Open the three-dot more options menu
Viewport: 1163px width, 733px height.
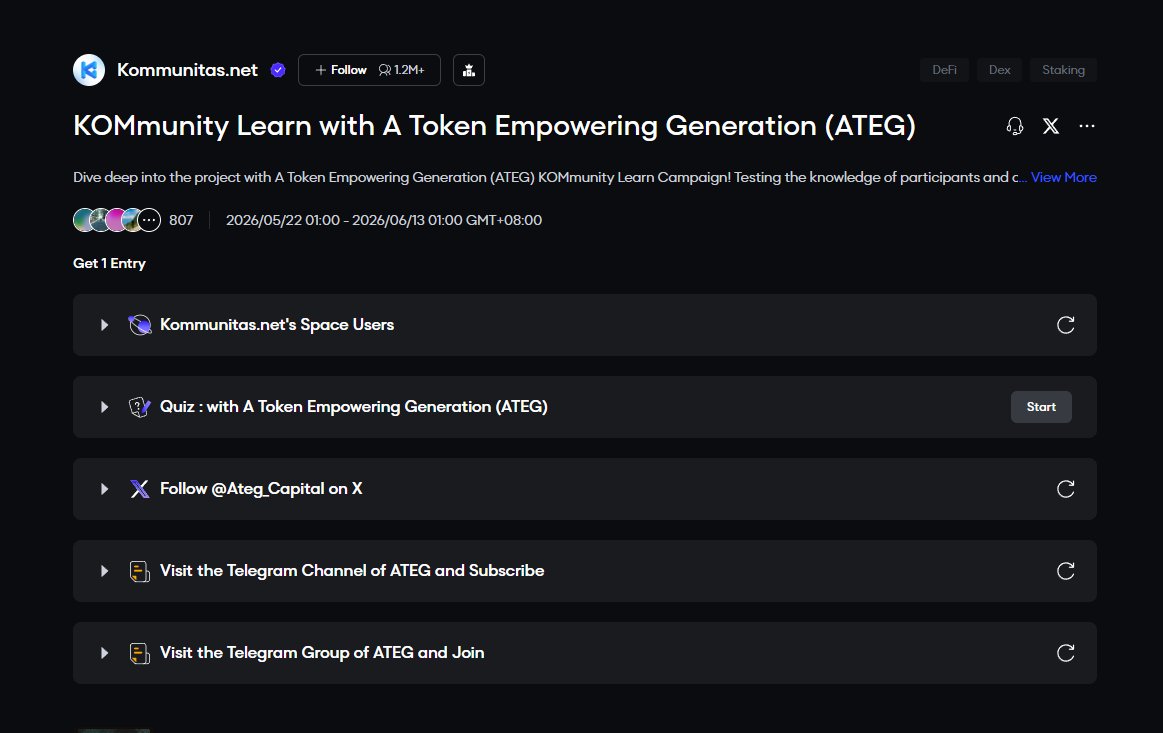[1087, 126]
